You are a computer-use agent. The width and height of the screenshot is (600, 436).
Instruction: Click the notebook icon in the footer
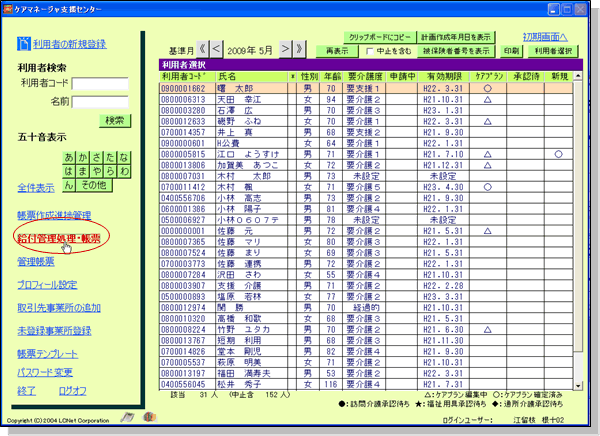(127, 417)
